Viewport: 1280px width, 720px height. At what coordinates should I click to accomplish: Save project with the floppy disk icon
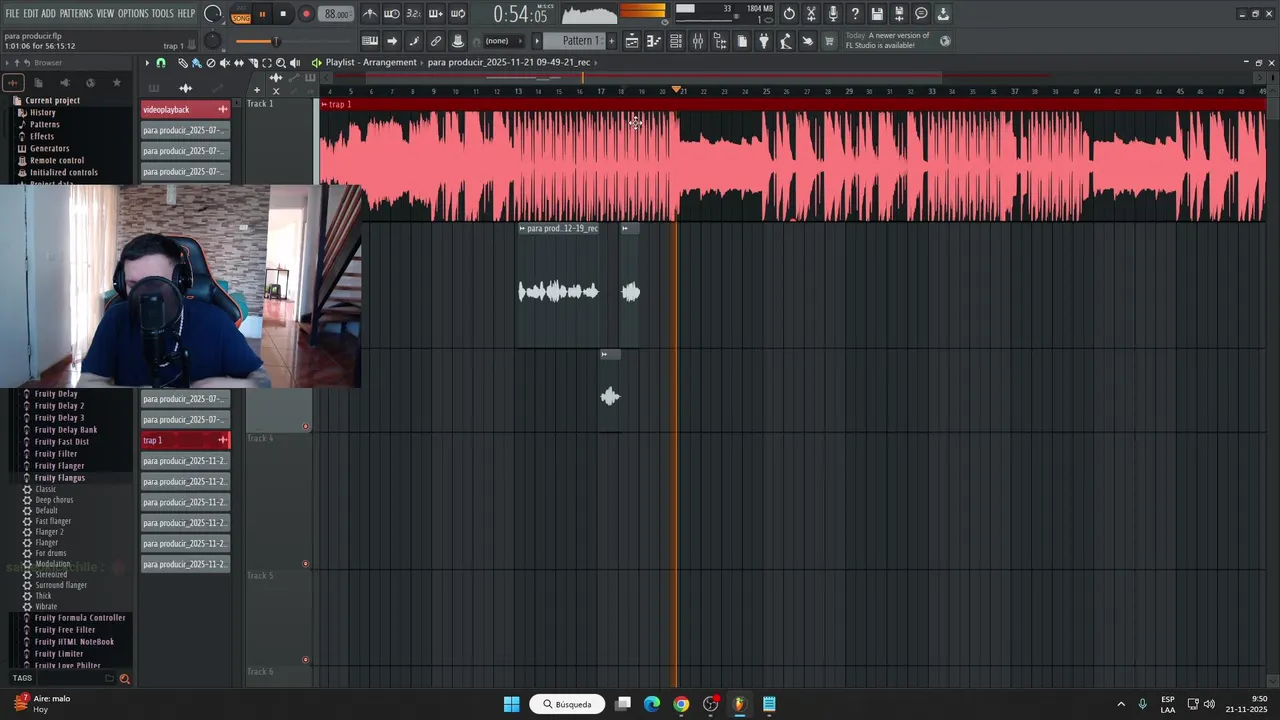877,14
